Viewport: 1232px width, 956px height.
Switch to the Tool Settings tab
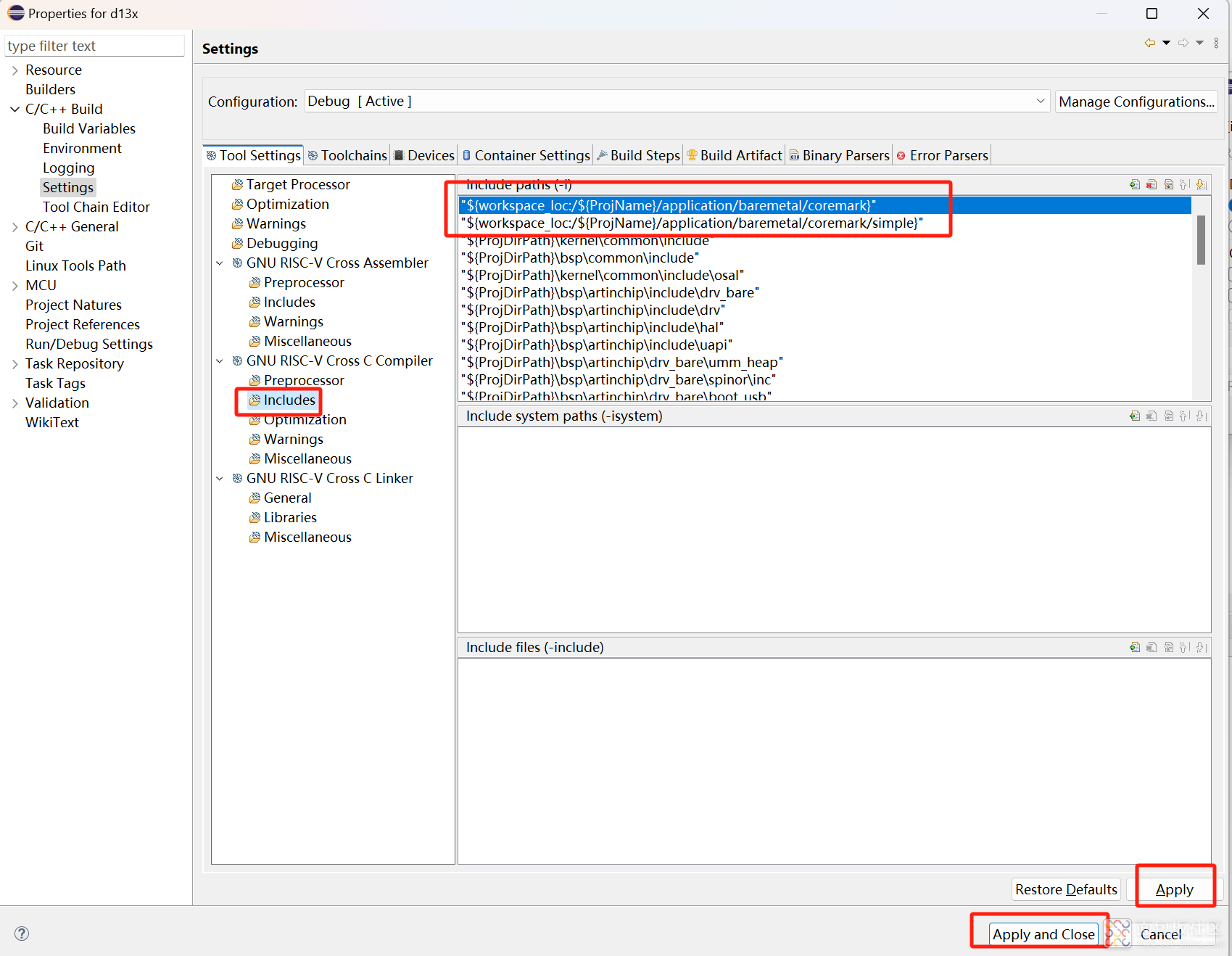pyautogui.click(x=253, y=155)
